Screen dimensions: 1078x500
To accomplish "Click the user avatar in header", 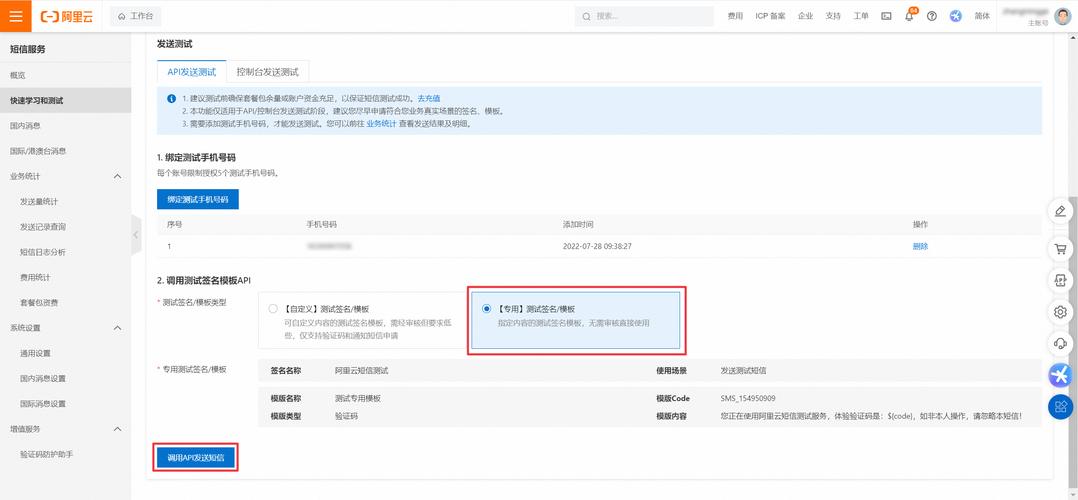I will click(1062, 16).
